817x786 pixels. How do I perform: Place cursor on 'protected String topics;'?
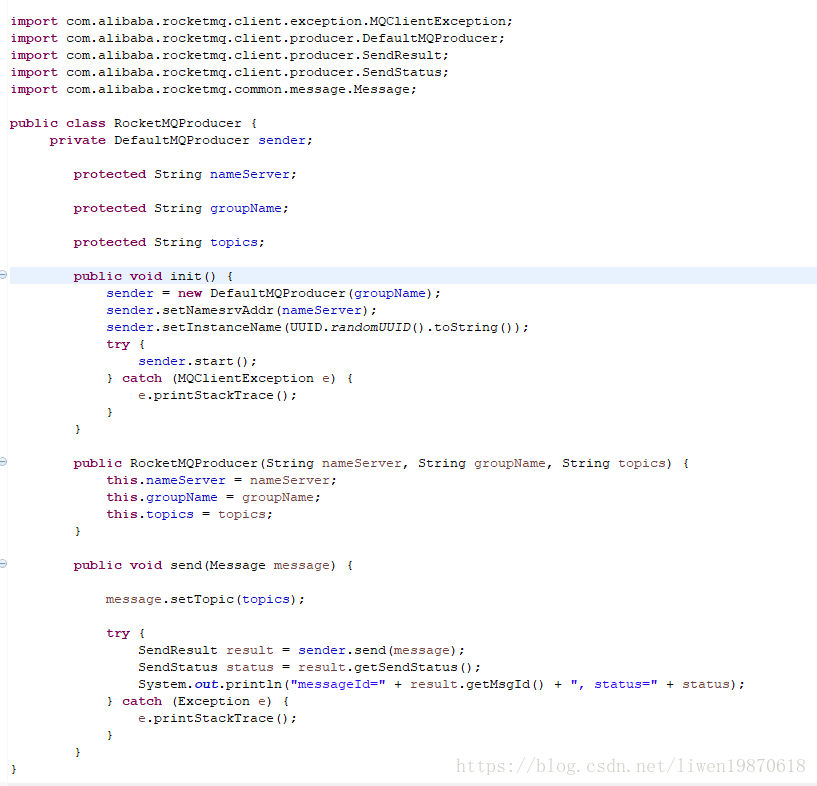pyautogui.click(x=169, y=242)
